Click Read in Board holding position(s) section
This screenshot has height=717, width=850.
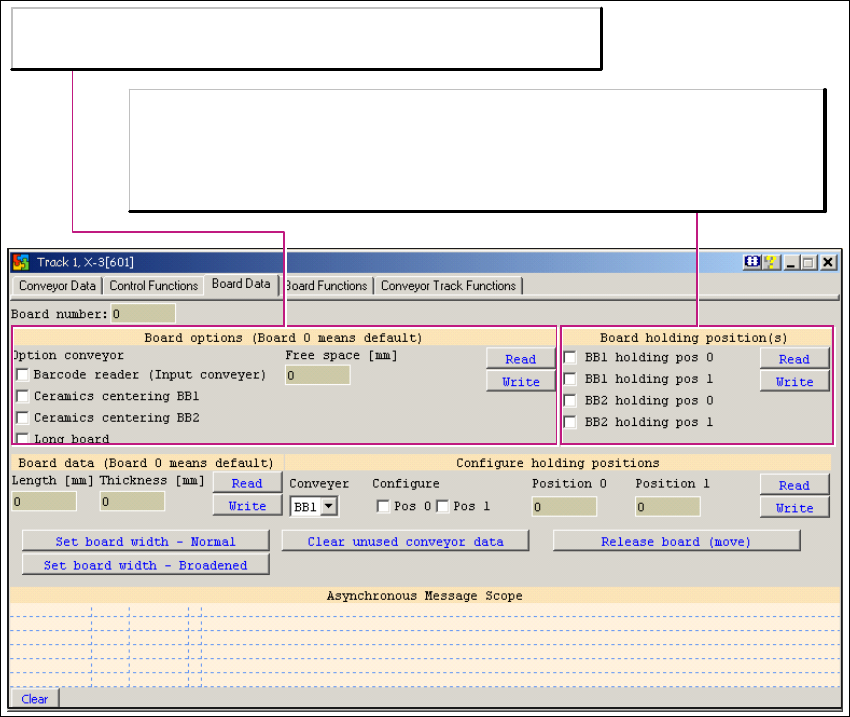[x=794, y=359]
